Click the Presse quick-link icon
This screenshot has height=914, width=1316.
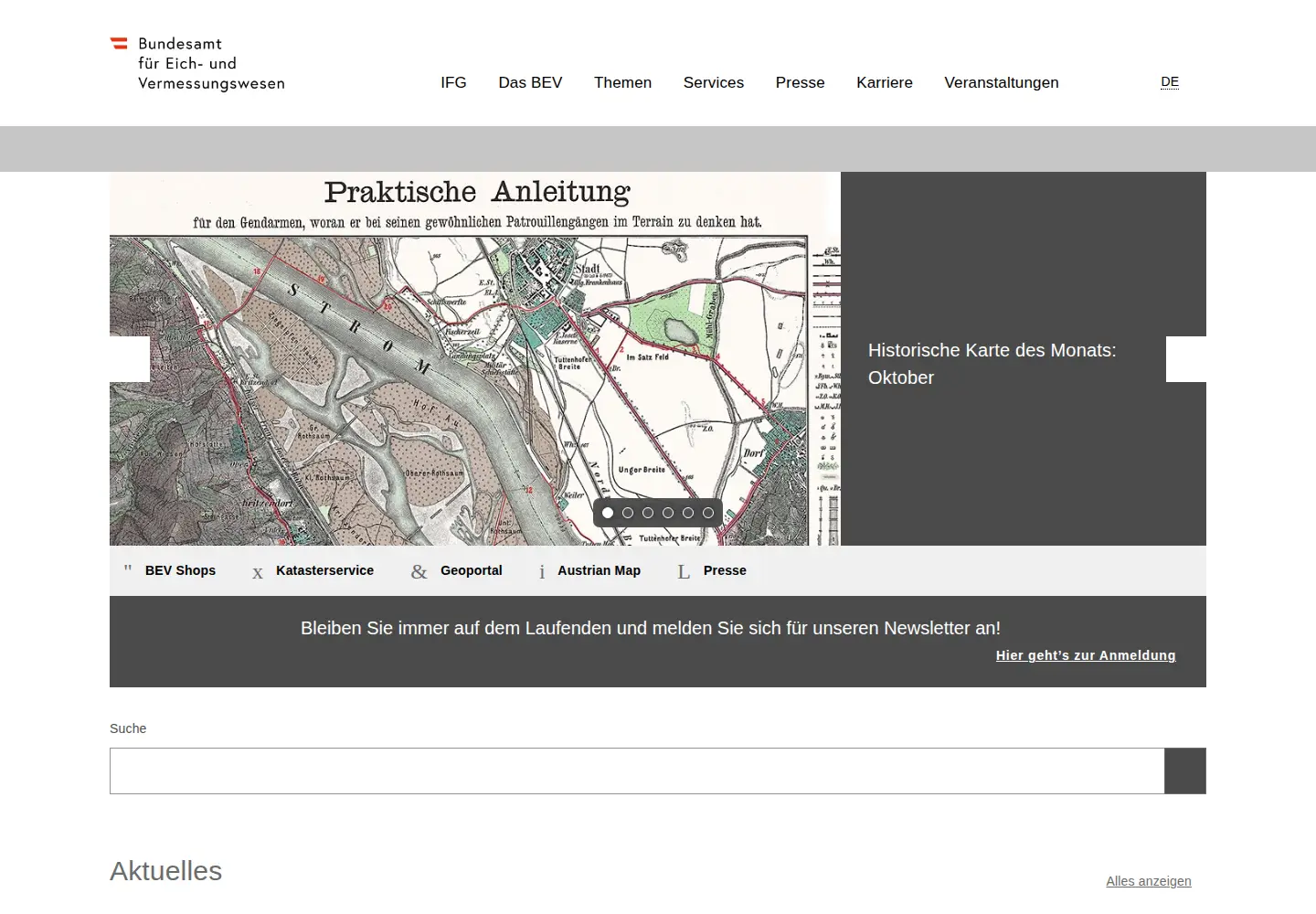tap(684, 572)
